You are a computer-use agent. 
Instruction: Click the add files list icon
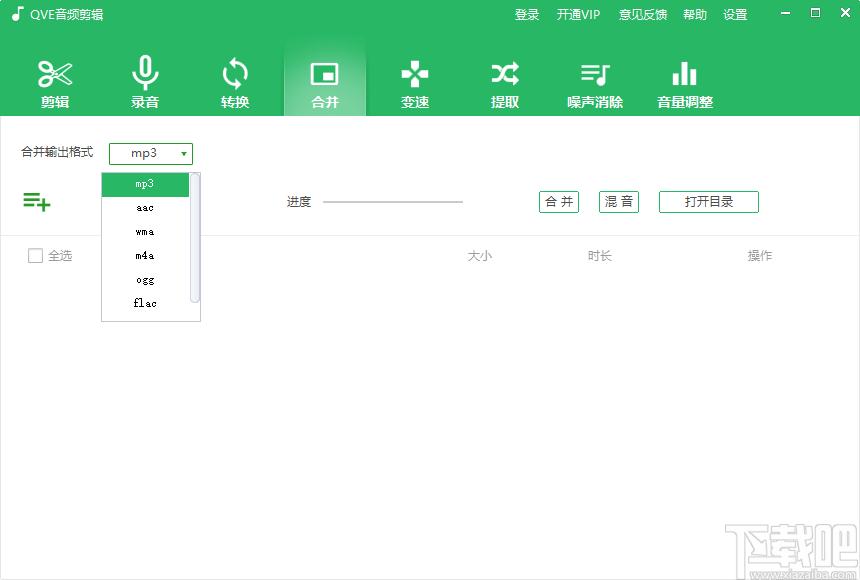tap(37, 201)
